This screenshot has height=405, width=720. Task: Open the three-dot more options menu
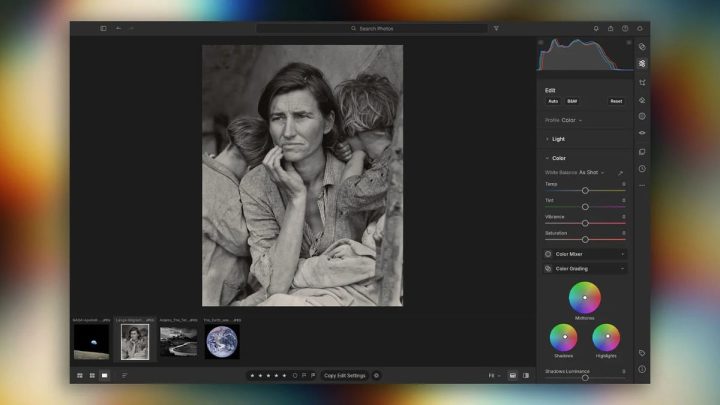(x=642, y=186)
